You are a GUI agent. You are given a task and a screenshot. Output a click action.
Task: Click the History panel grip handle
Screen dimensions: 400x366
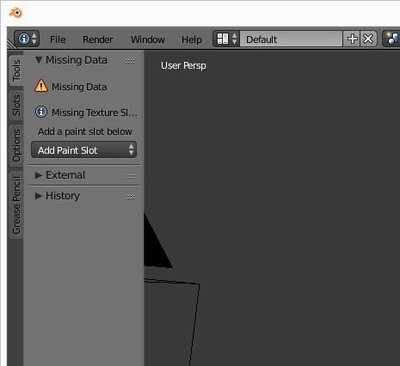pos(130,197)
